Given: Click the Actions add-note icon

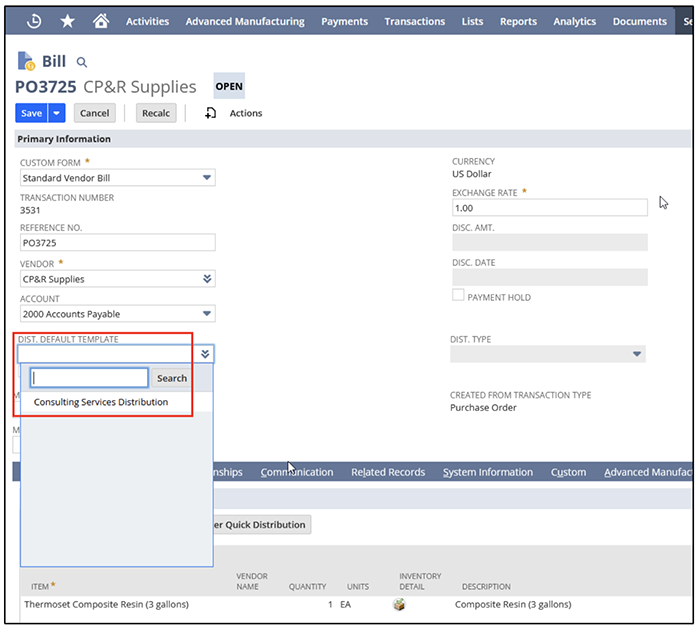Looking at the screenshot, I should 211,113.
